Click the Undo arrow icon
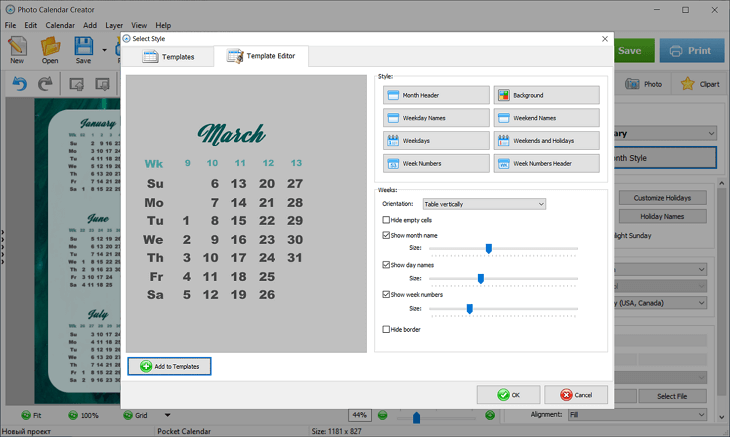 click(19, 84)
